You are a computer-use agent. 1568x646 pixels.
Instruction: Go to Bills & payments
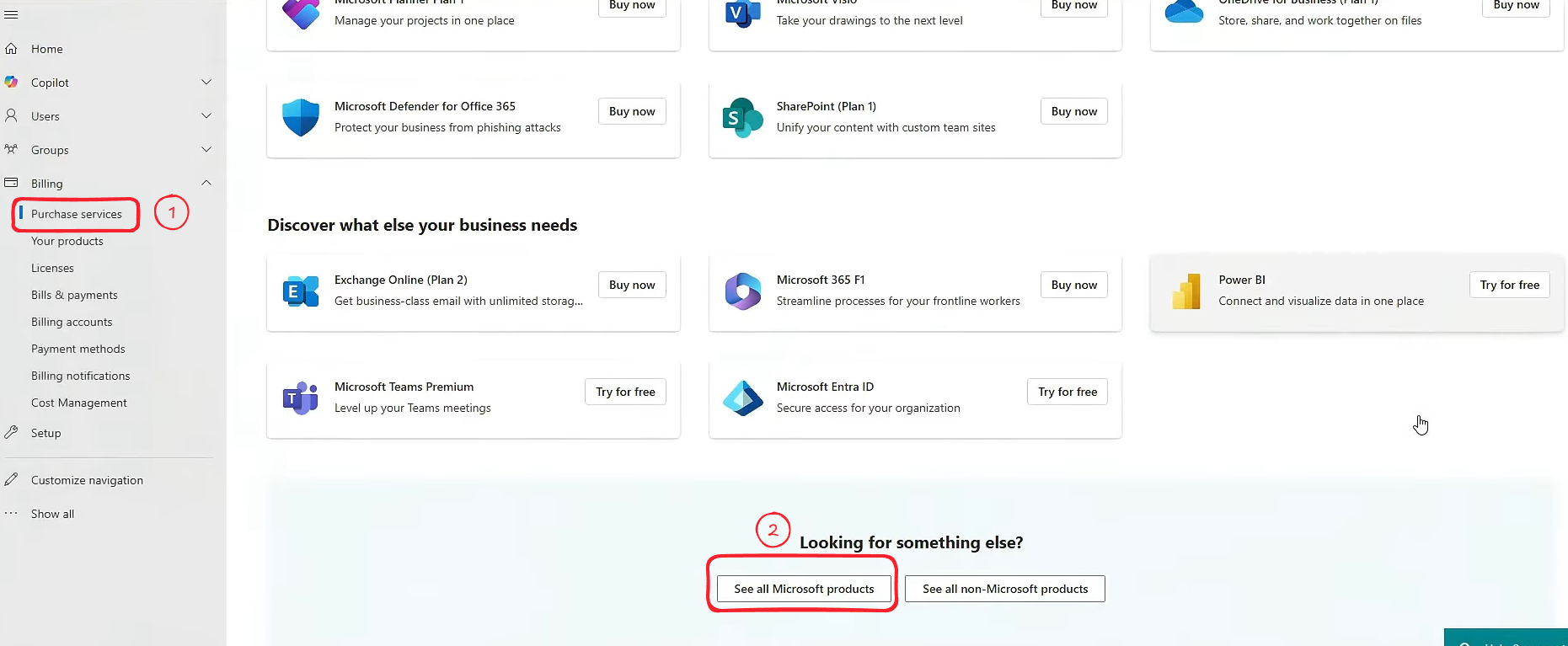tap(74, 295)
